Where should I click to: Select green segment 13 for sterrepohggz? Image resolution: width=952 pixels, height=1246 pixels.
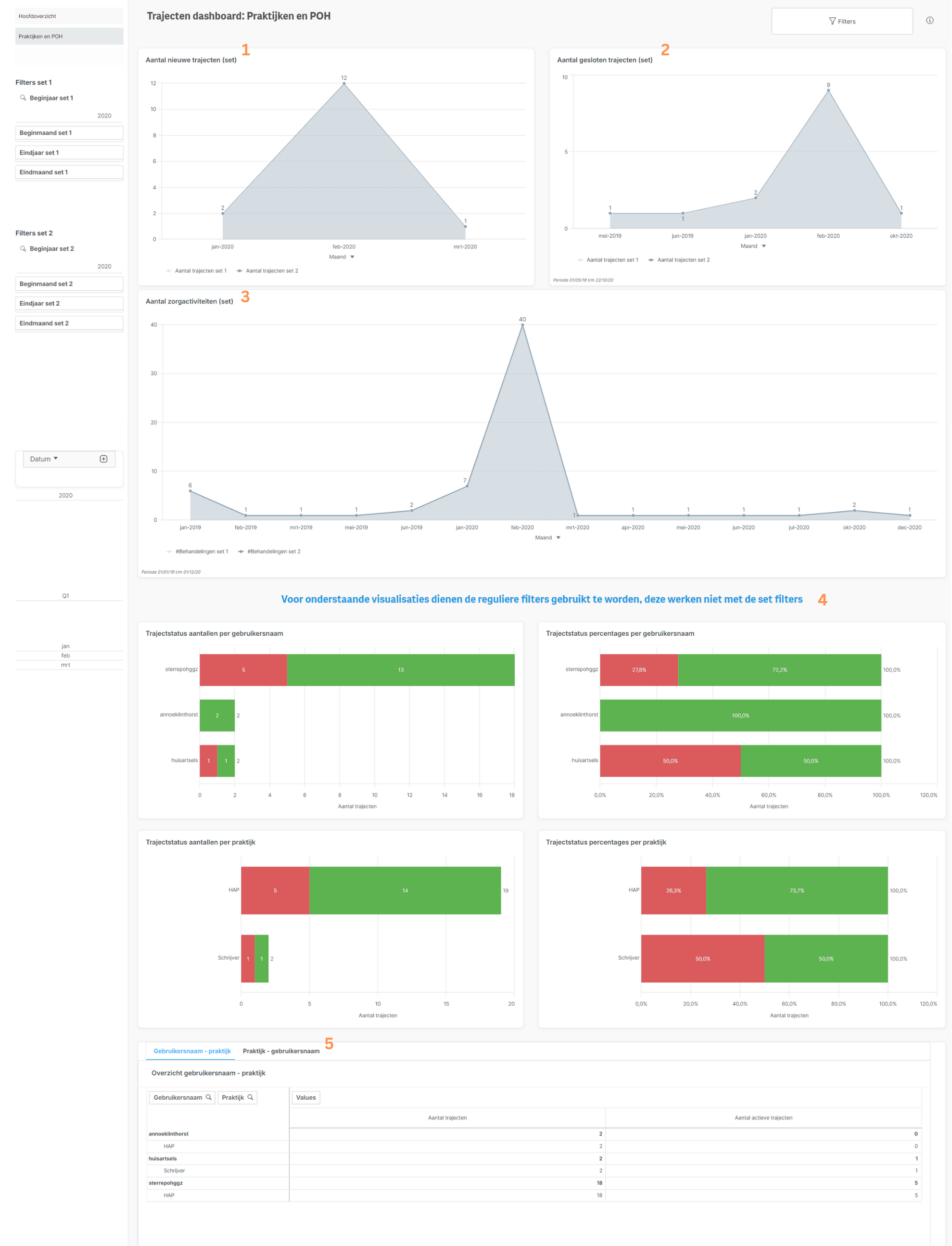point(401,670)
